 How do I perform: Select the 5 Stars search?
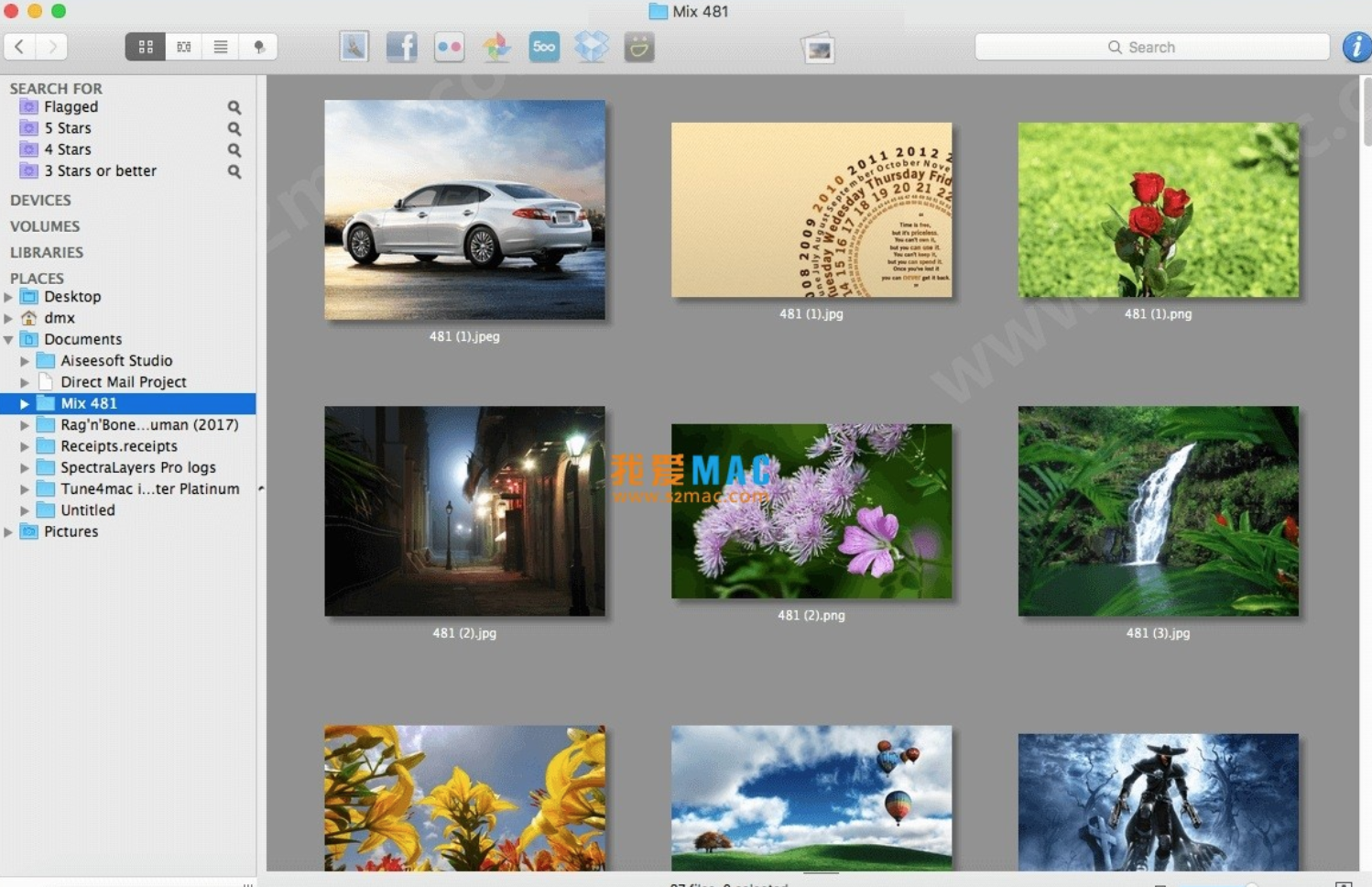click(x=68, y=128)
